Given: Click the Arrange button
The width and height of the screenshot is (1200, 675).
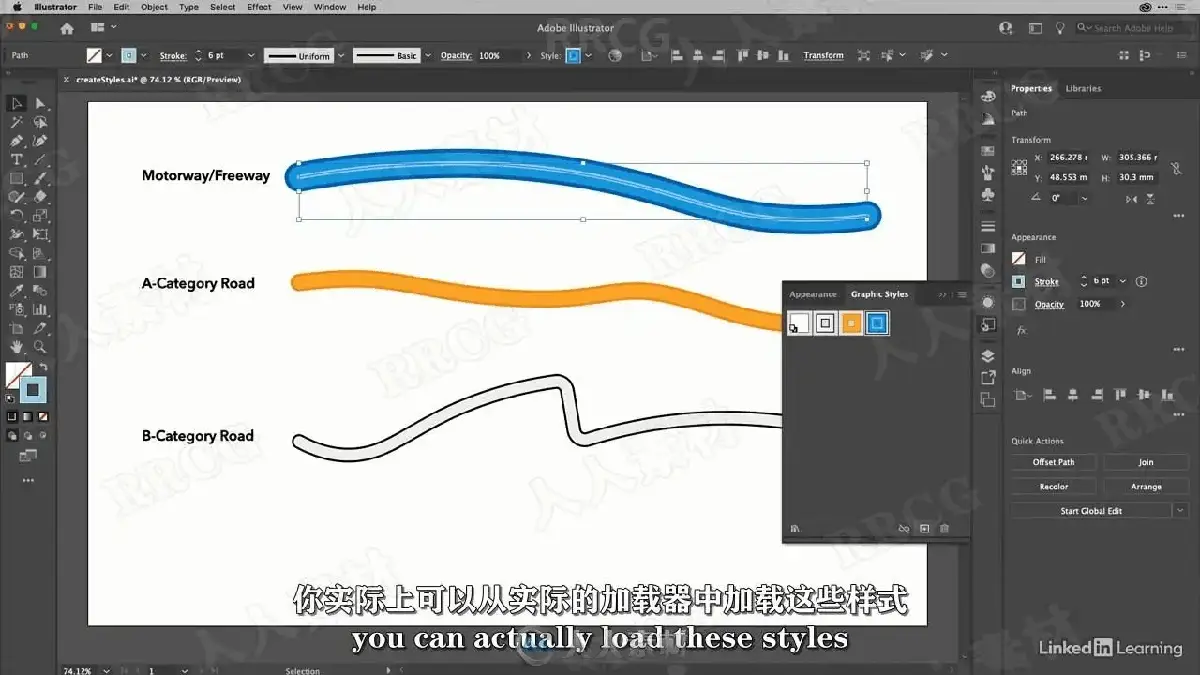Looking at the screenshot, I should coord(1146,486).
